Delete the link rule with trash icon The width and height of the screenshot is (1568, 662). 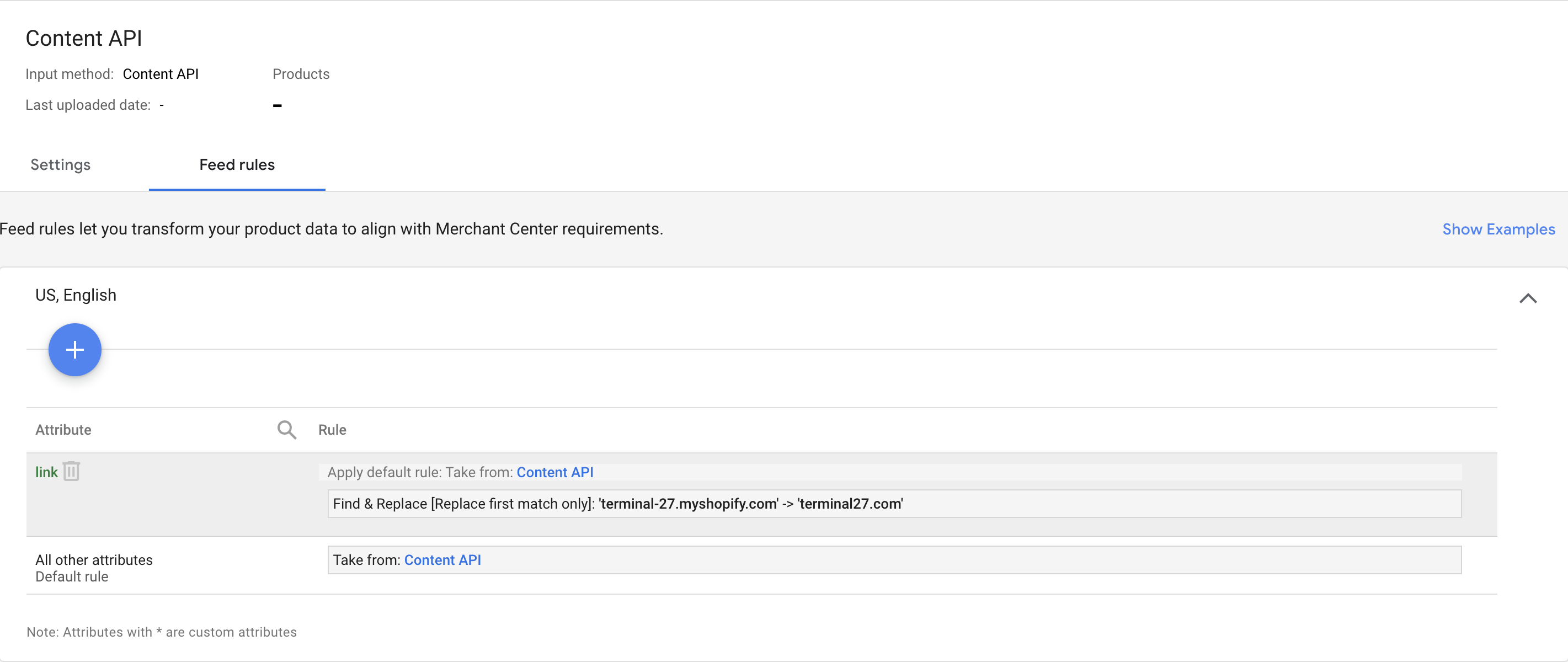pos(71,471)
